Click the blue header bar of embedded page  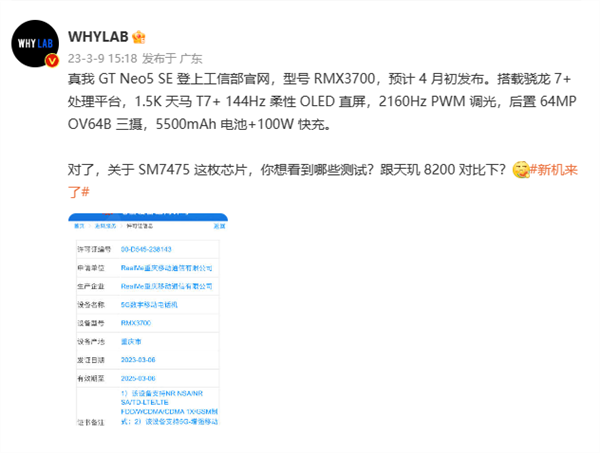point(148,217)
